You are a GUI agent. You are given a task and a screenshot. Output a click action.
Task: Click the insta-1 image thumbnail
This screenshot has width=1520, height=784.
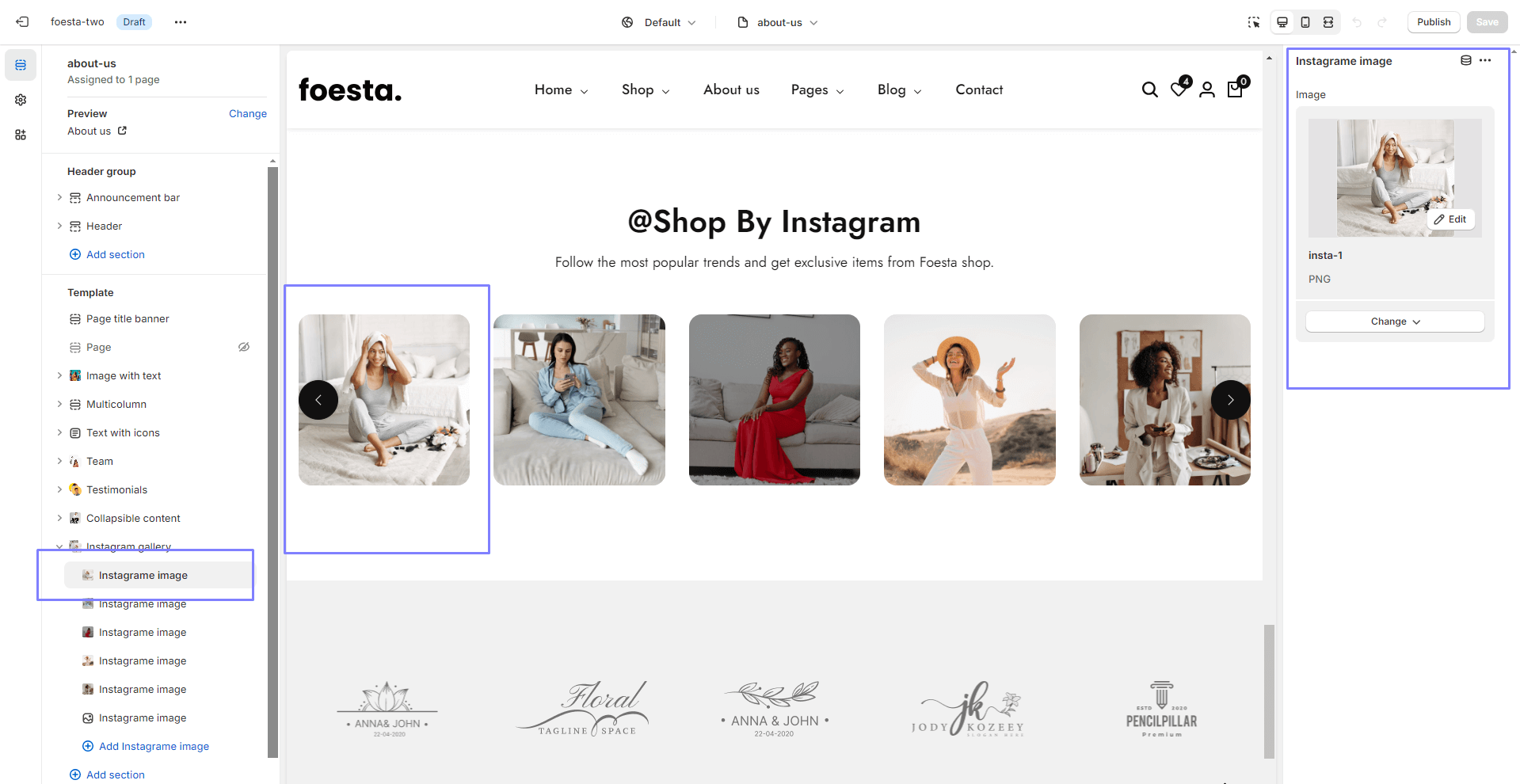coord(1394,177)
